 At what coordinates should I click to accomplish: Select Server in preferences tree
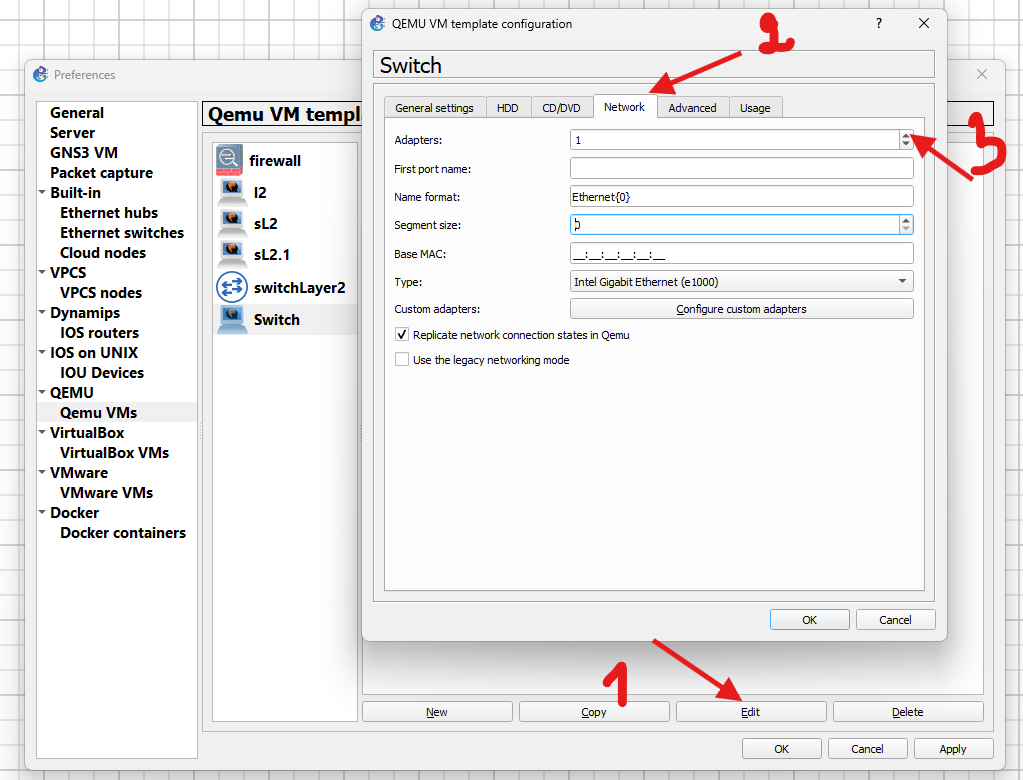click(72, 132)
